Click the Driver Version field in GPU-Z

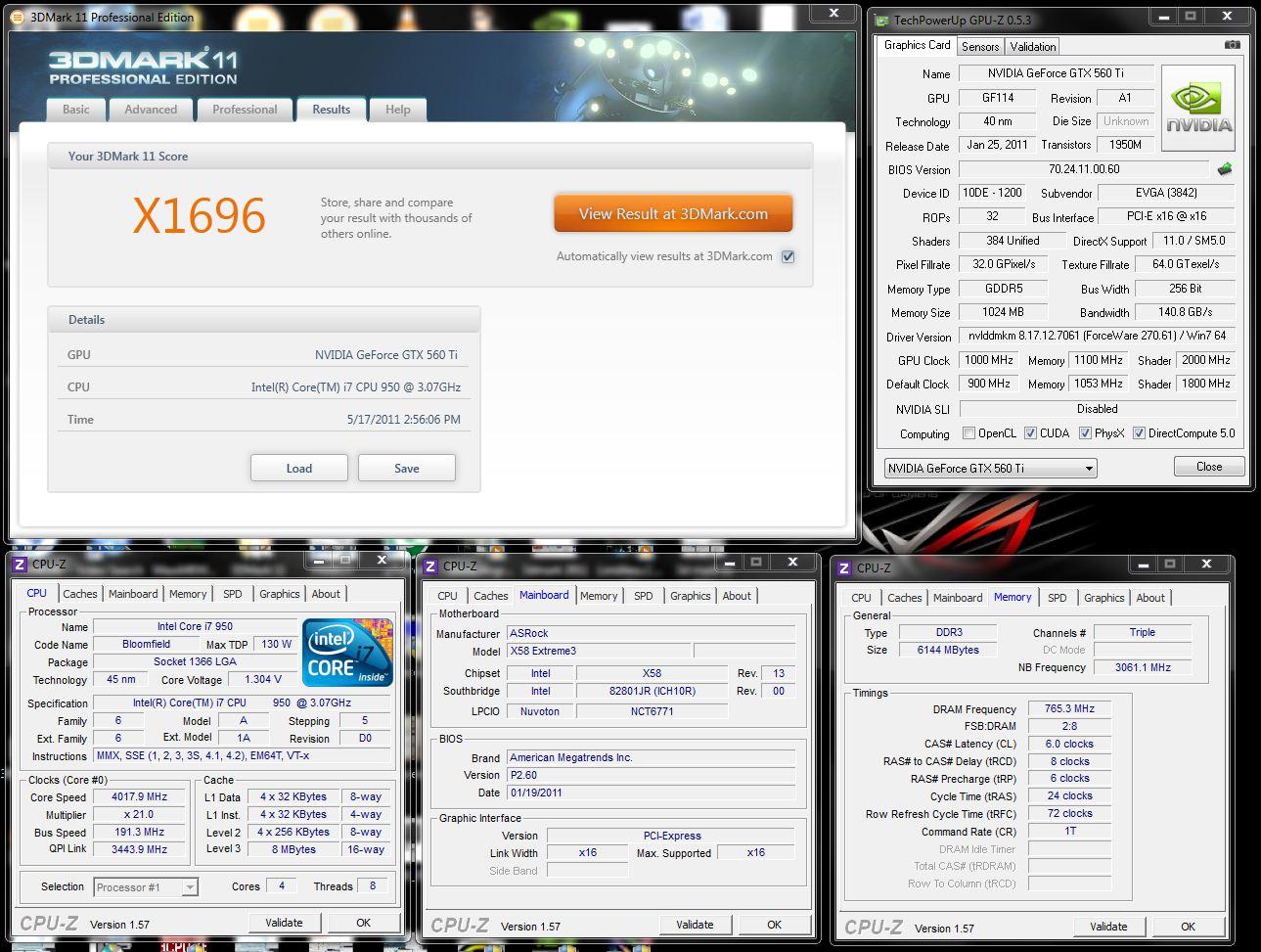pyautogui.click(x=1097, y=336)
